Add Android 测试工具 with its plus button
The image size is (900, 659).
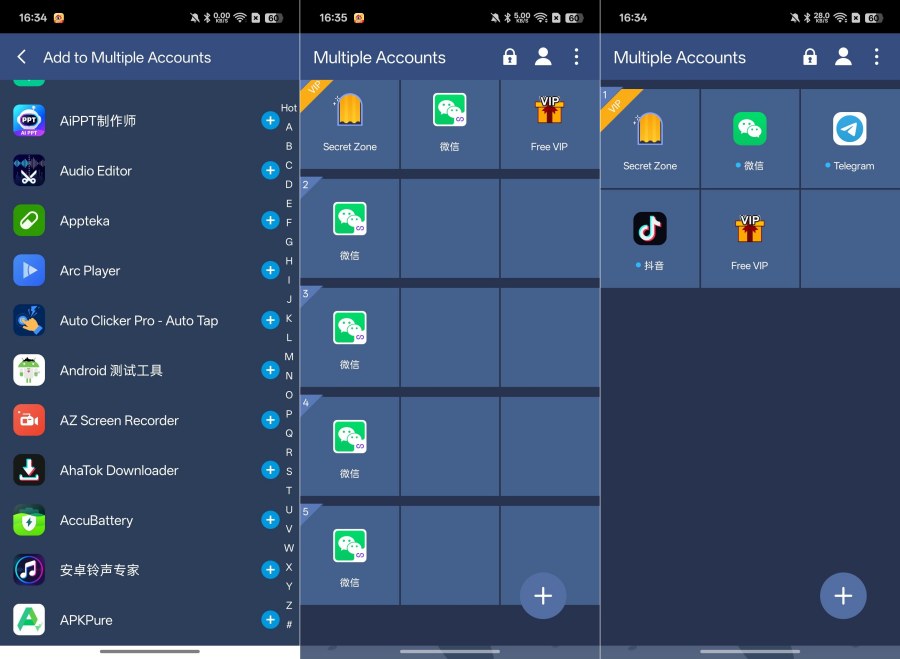click(x=270, y=370)
